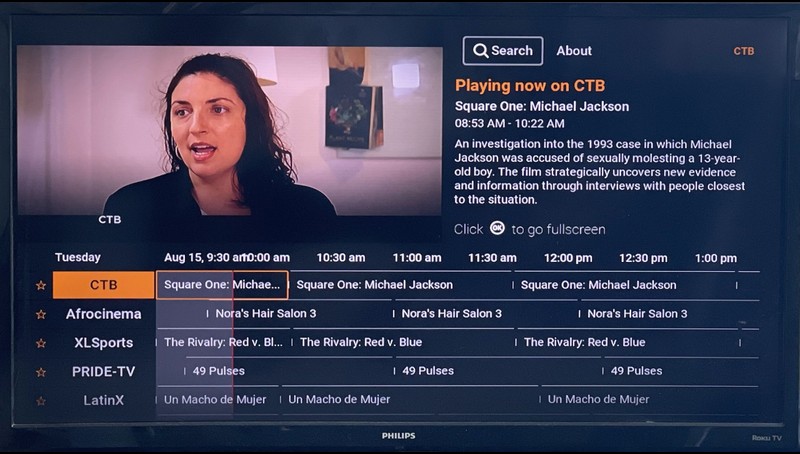Click the CTB label in top corner
Image resolution: width=800 pixels, height=454 pixels.
coord(743,51)
